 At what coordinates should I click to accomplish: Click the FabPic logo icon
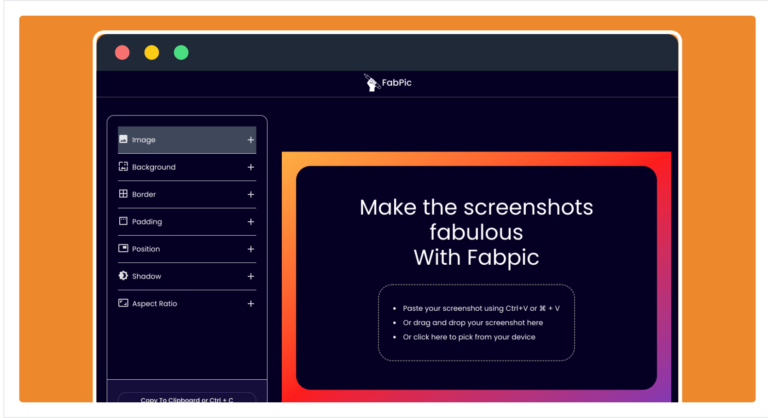(371, 82)
